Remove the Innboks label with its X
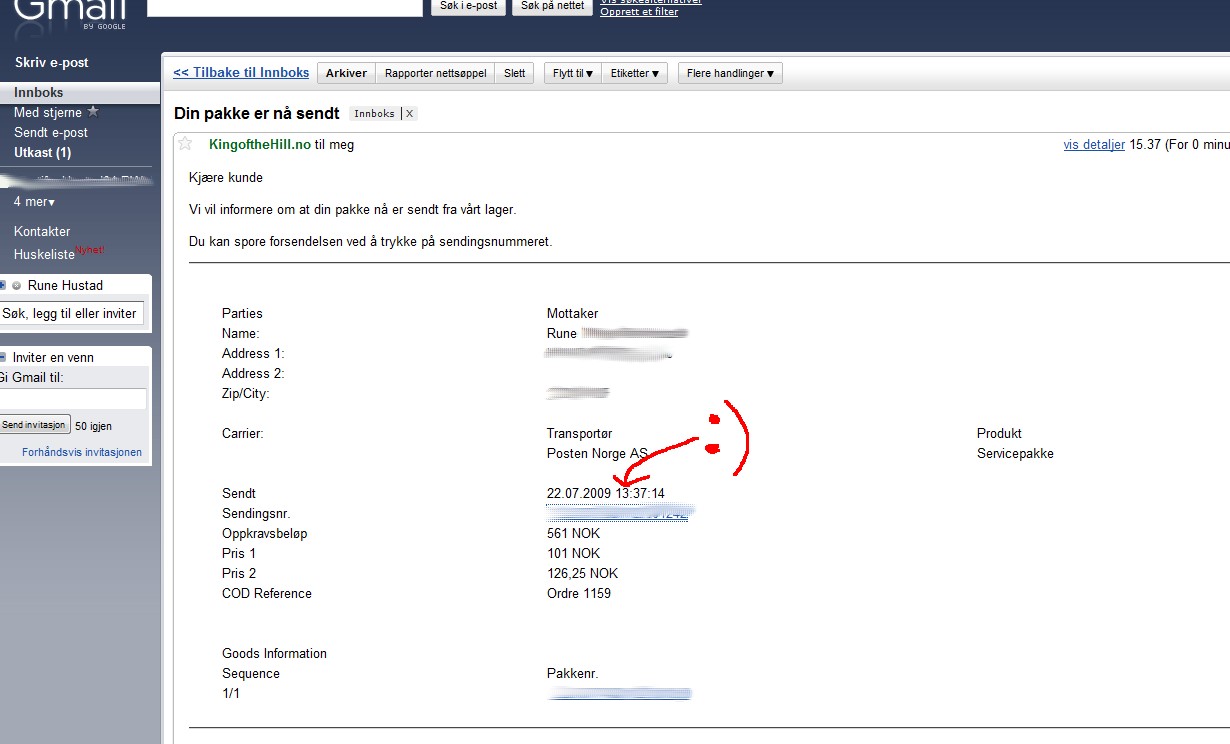 coord(409,114)
